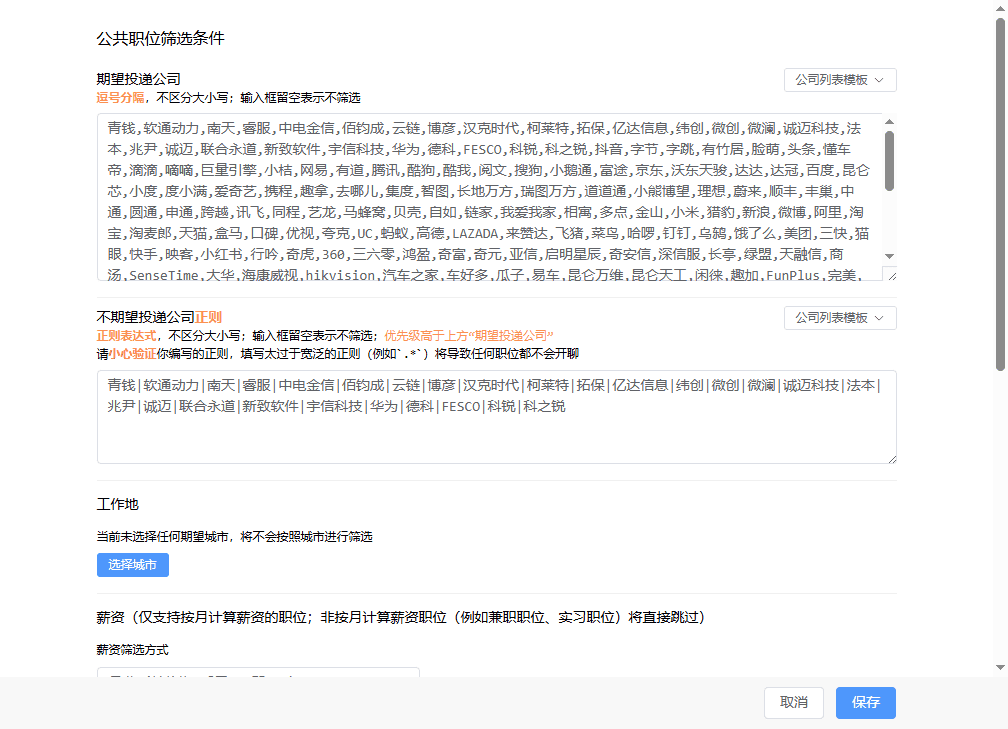The height and width of the screenshot is (729, 1008).
Task: Click the chevron icon on the second 公司列表模板 control
Action: pyautogui.click(x=880, y=317)
